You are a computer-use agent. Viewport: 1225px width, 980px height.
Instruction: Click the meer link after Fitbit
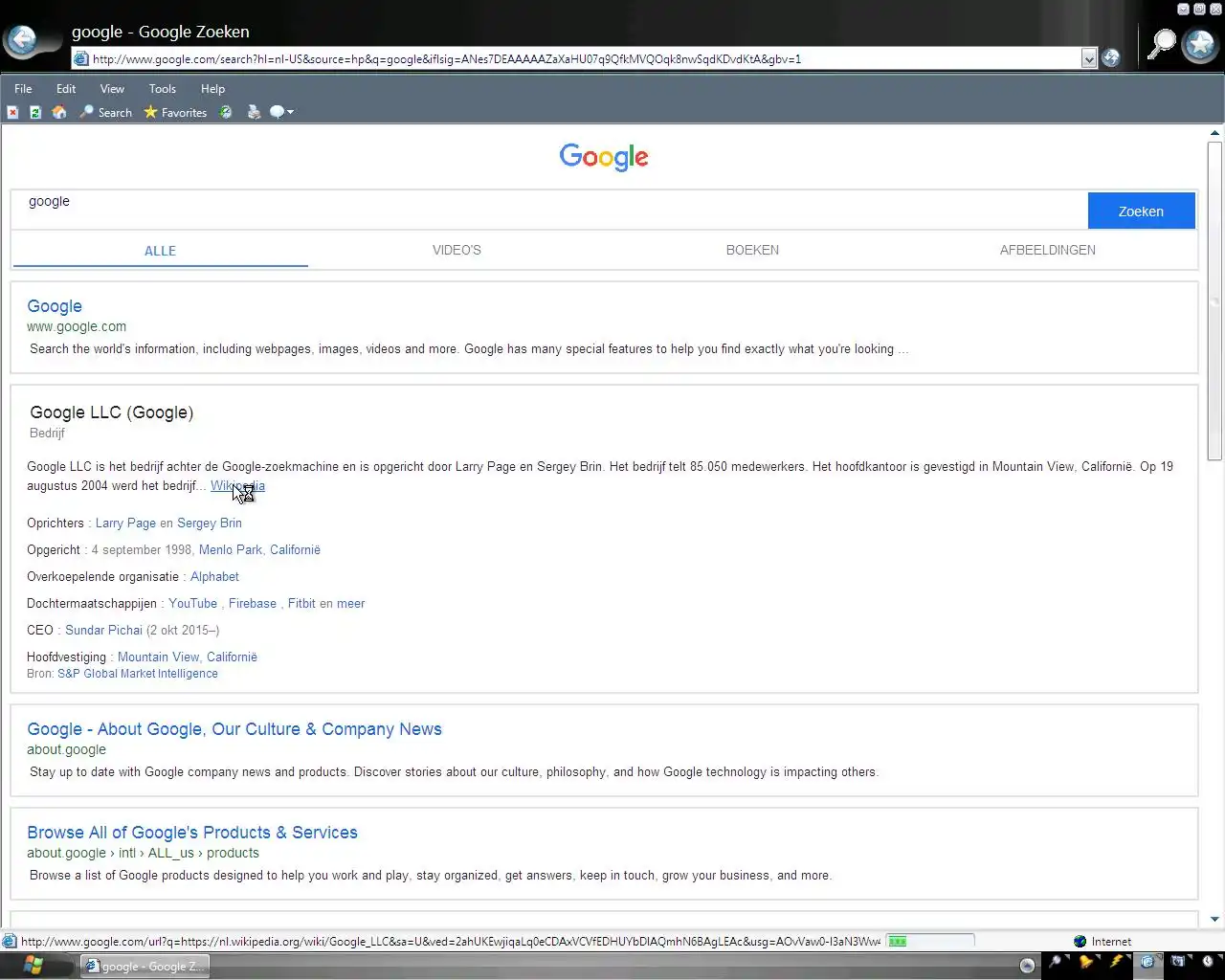click(350, 603)
